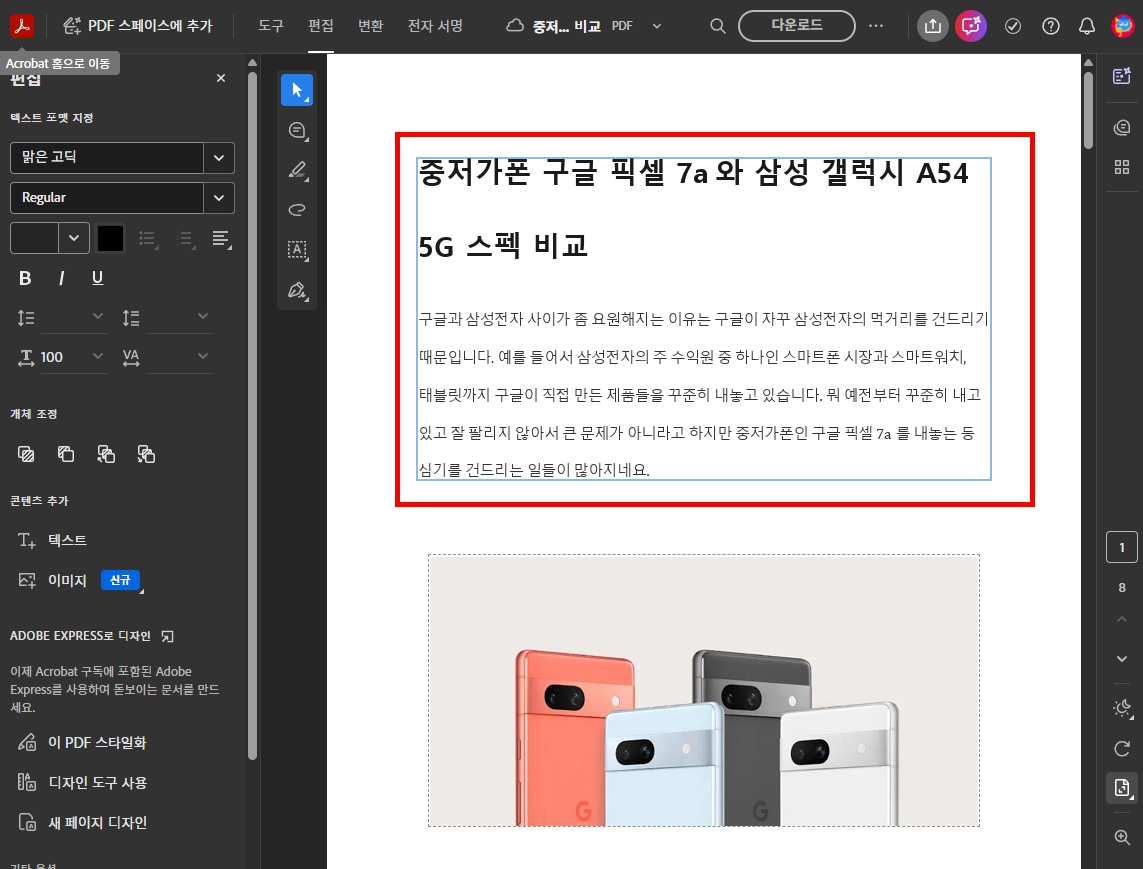Open the search magnifier icon
This screenshot has height=869, width=1143.
point(717,26)
